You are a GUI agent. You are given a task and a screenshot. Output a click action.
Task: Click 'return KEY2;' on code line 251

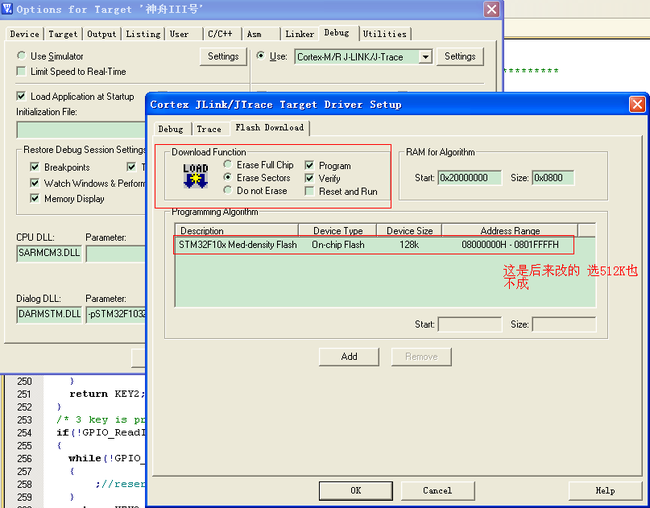point(107,394)
